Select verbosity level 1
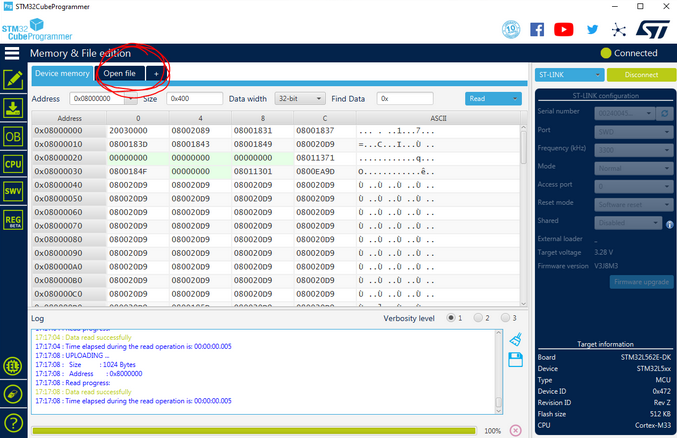 [x=451, y=318]
